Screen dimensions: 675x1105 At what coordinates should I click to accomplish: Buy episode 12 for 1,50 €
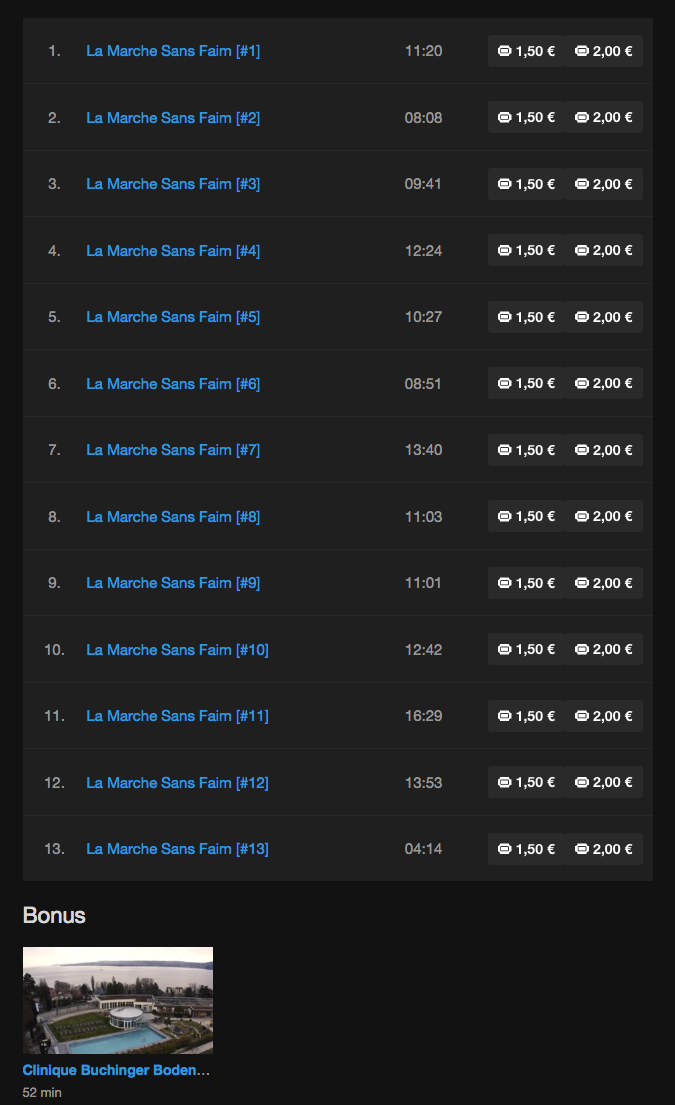click(526, 782)
